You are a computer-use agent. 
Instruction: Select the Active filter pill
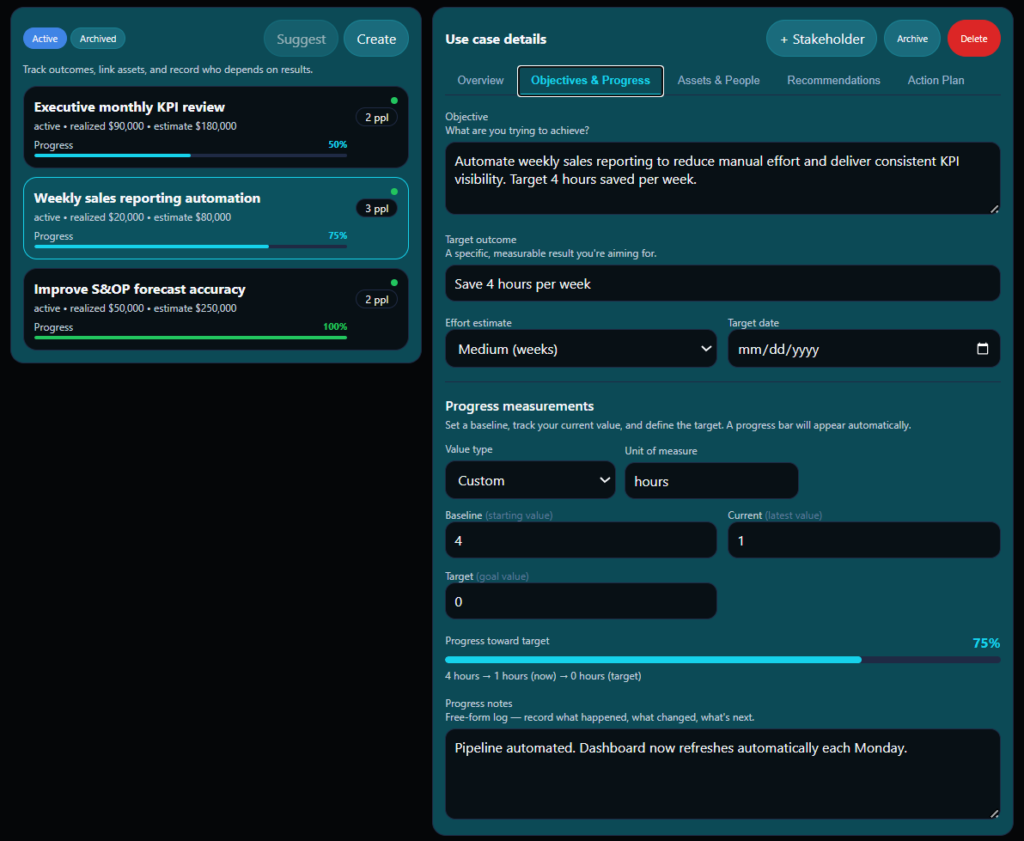45,39
